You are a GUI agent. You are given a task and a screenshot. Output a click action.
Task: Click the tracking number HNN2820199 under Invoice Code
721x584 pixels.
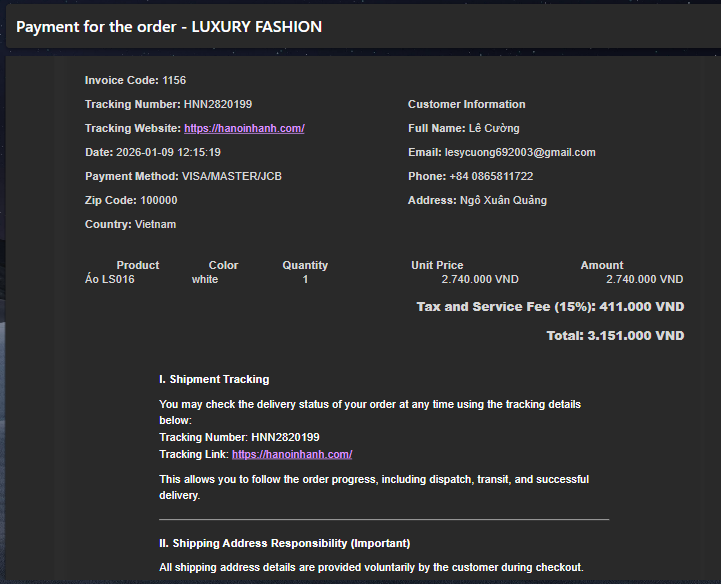coord(217,104)
